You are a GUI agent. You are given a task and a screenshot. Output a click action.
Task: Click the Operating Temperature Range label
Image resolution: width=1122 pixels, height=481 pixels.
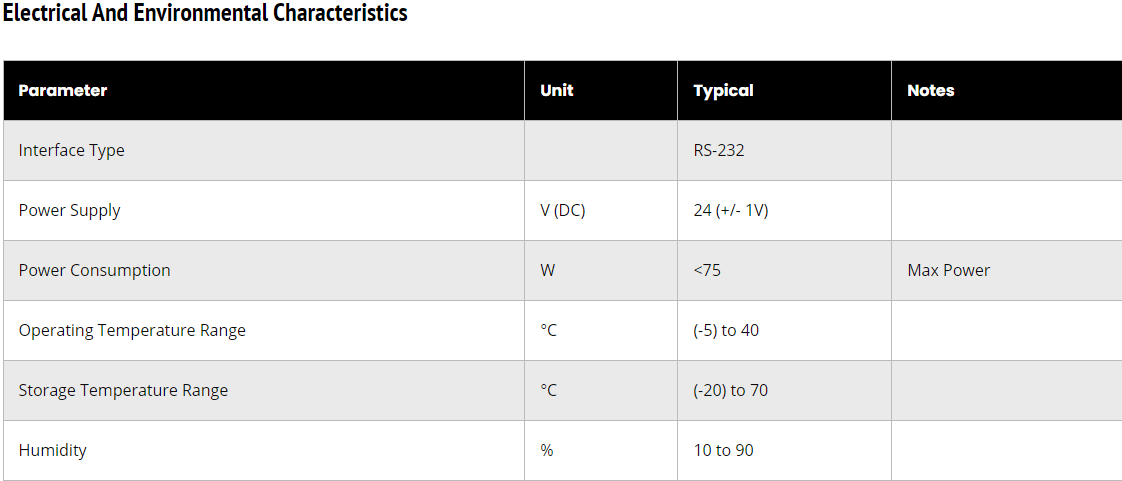[132, 330]
